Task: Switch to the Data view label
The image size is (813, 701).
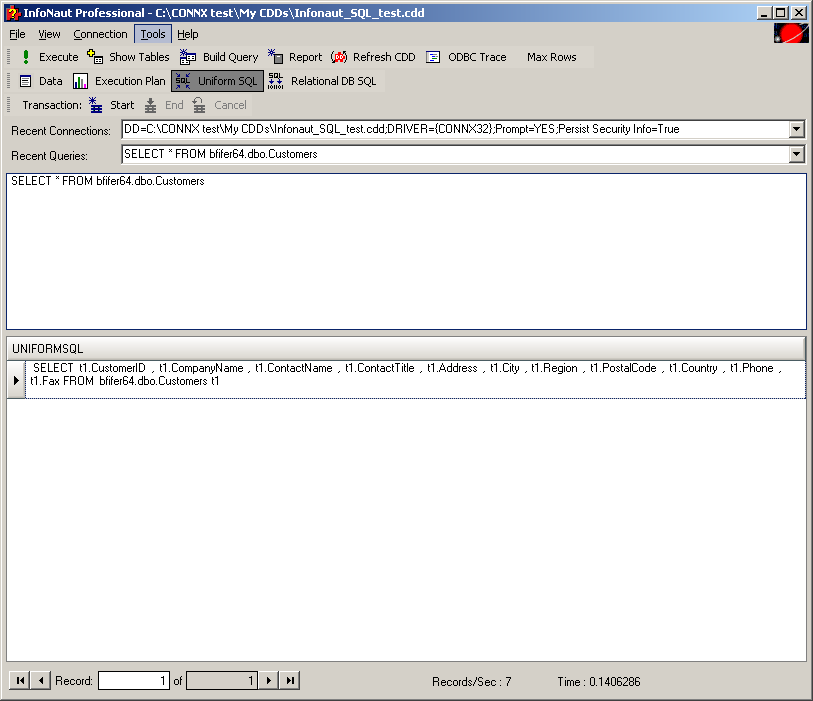Action: pos(51,81)
